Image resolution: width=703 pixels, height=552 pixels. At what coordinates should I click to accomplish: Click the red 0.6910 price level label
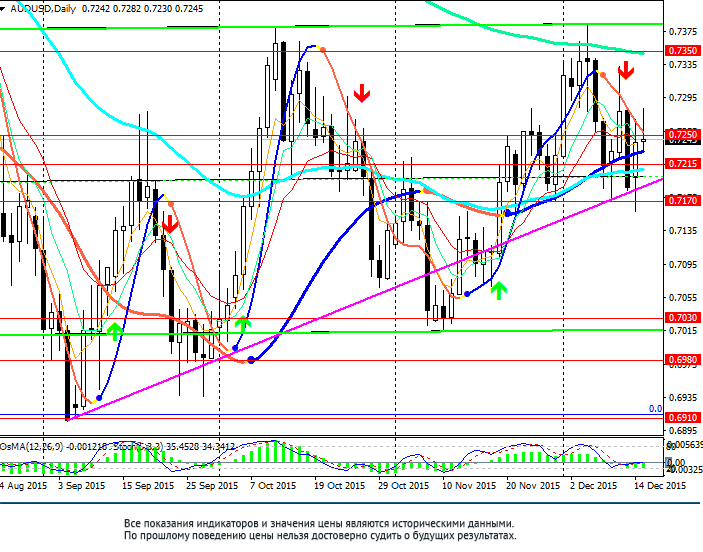[x=683, y=417]
